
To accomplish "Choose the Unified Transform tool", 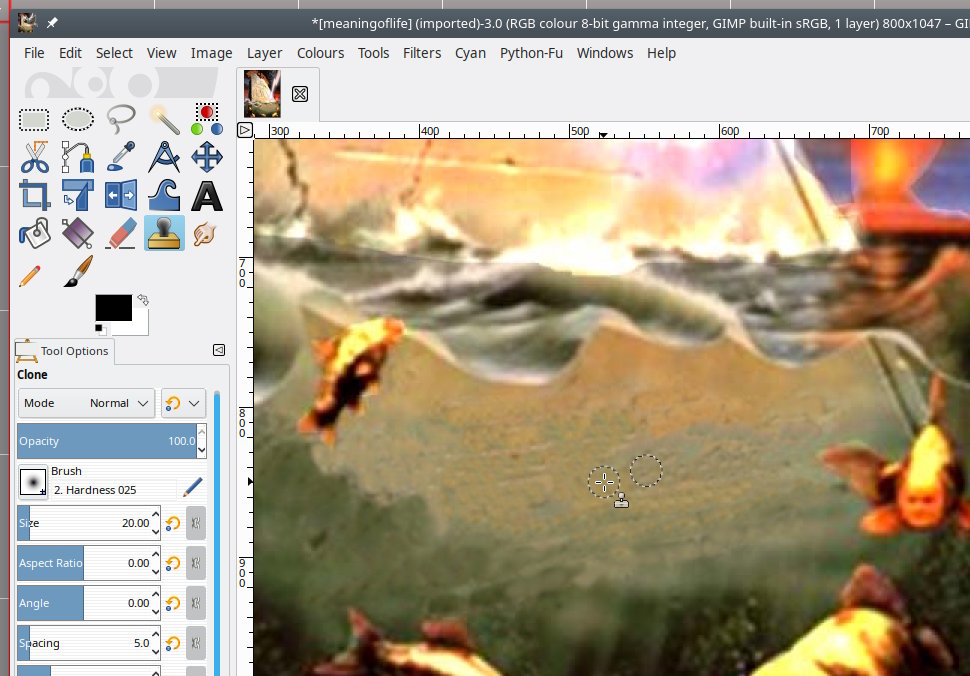I will [x=78, y=195].
